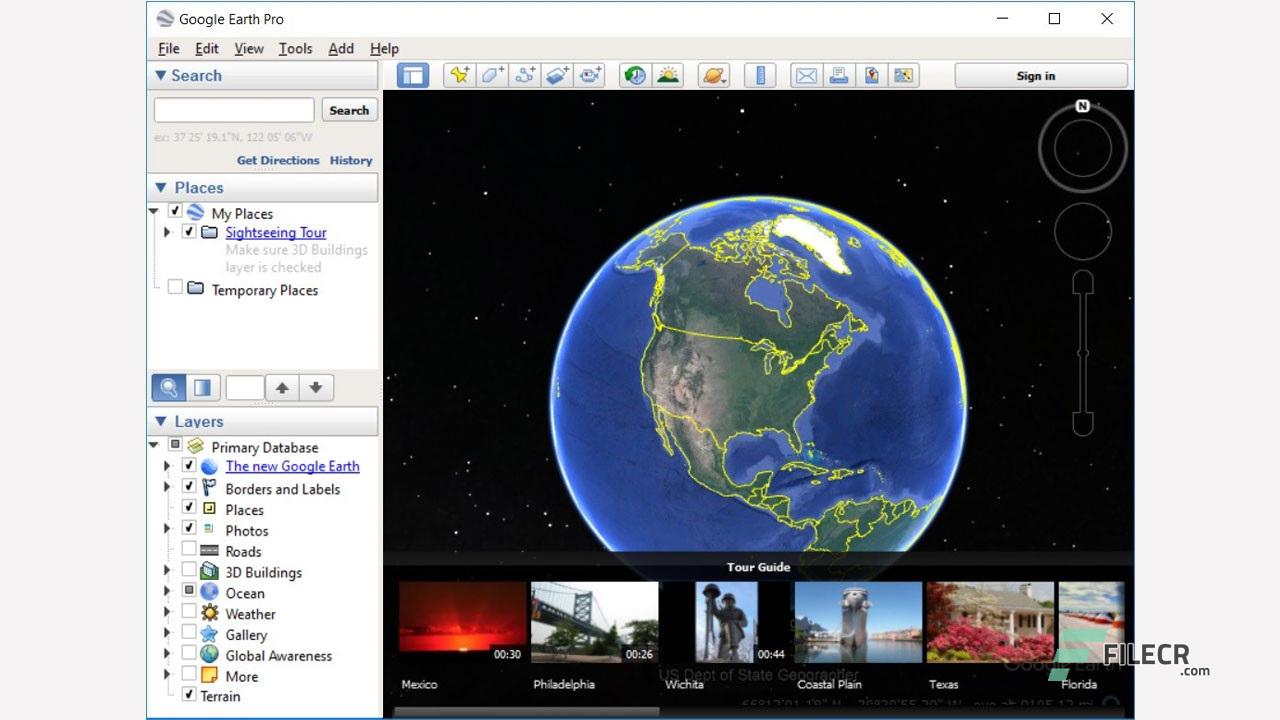Open the Edit menu
This screenshot has height=720, width=1280.
[207, 48]
